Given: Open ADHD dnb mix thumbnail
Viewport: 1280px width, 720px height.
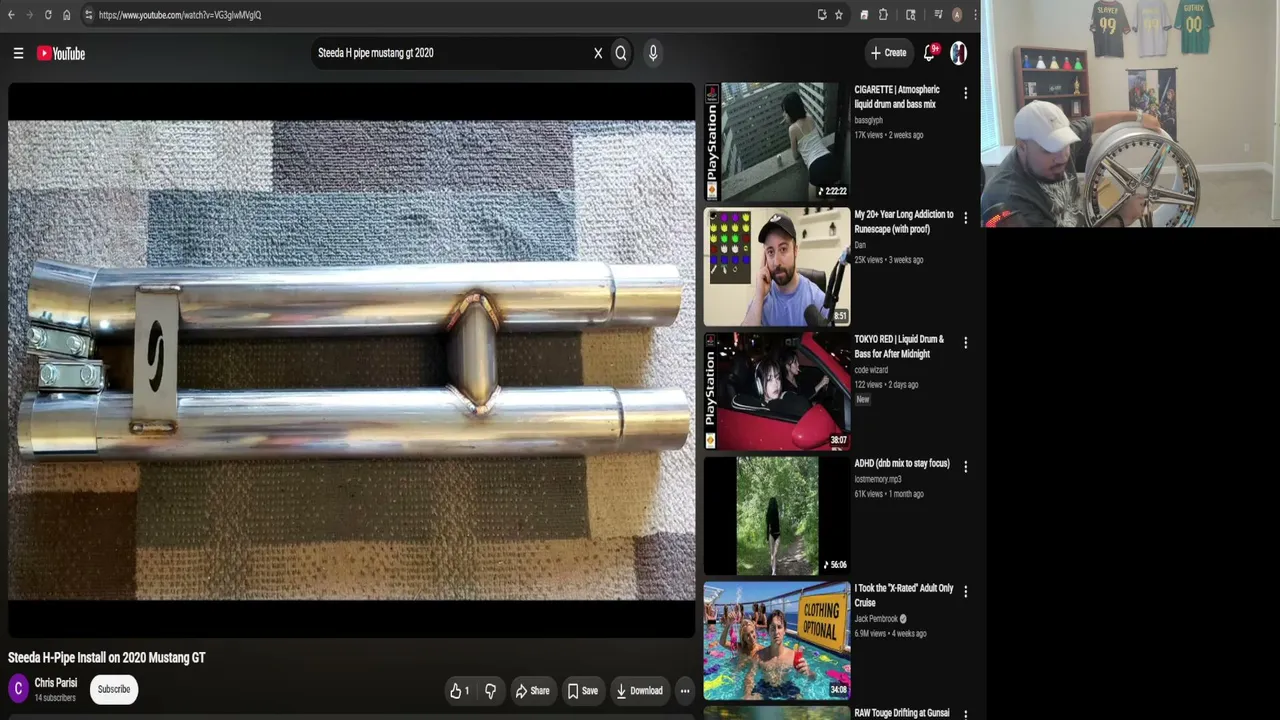Looking at the screenshot, I should click(x=777, y=516).
